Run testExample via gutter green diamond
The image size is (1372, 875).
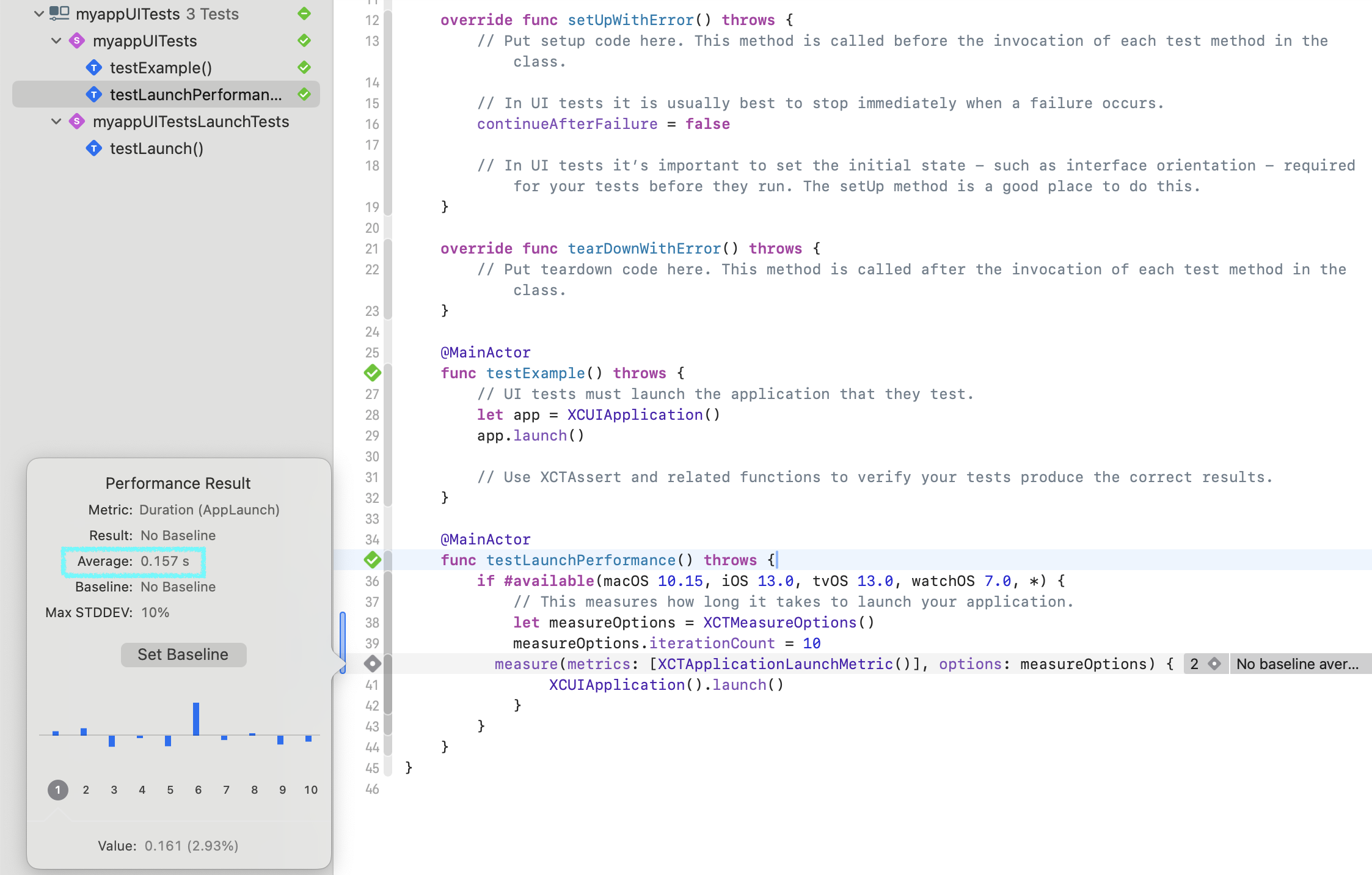pos(372,373)
